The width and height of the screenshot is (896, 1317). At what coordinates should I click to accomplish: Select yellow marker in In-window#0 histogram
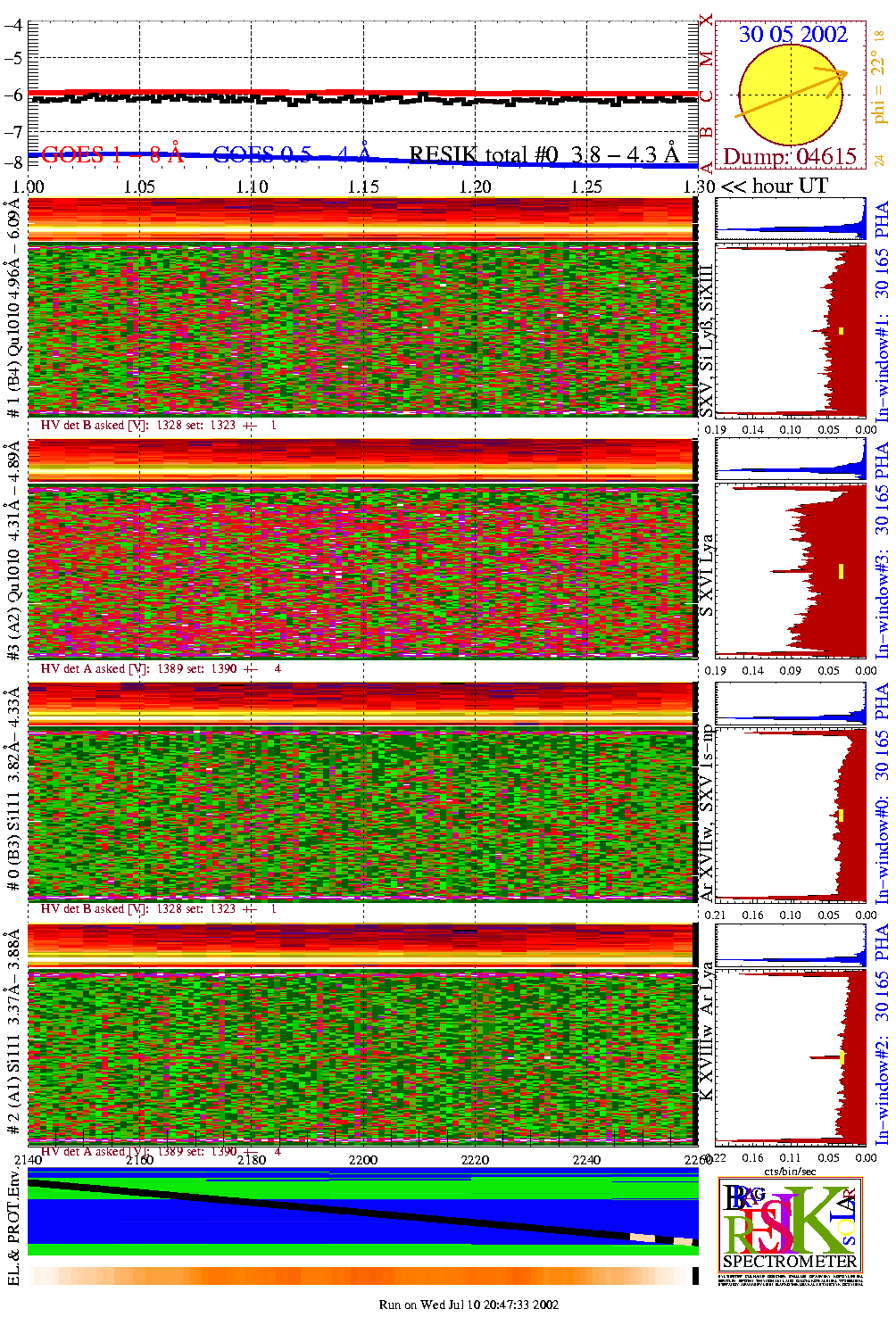click(x=841, y=815)
